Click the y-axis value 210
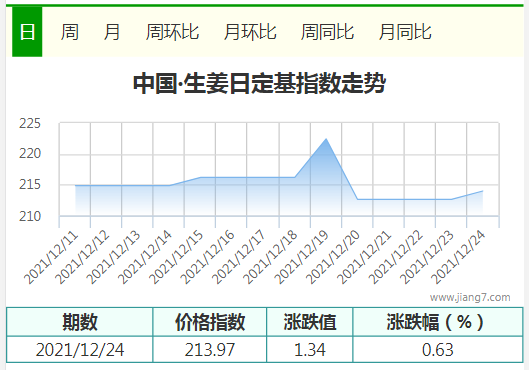Image resolution: width=529 pixels, height=370 pixels. tap(30, 217)
